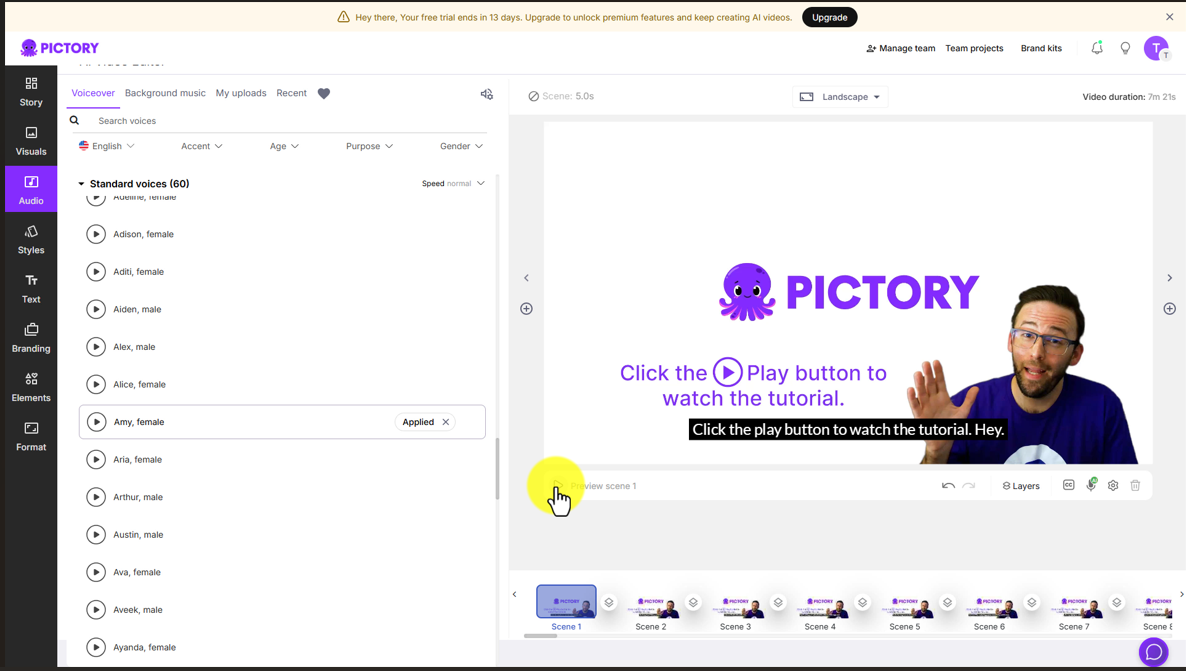Click the Search voices field

point(280,121)
